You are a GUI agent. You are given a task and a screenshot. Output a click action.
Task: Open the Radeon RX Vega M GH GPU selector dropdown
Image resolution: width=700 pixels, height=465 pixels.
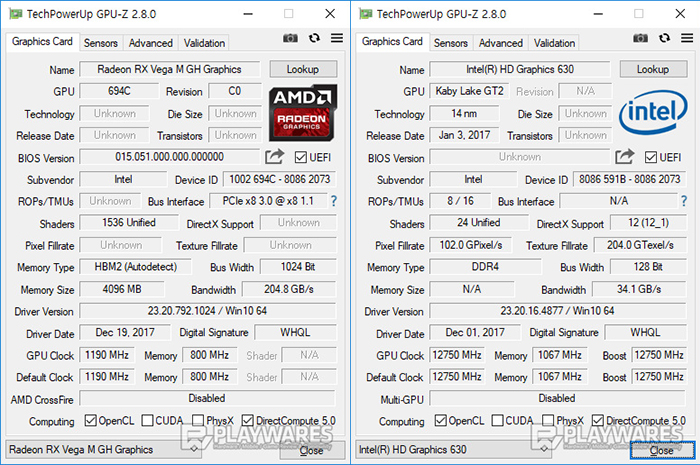pos(104,449)
